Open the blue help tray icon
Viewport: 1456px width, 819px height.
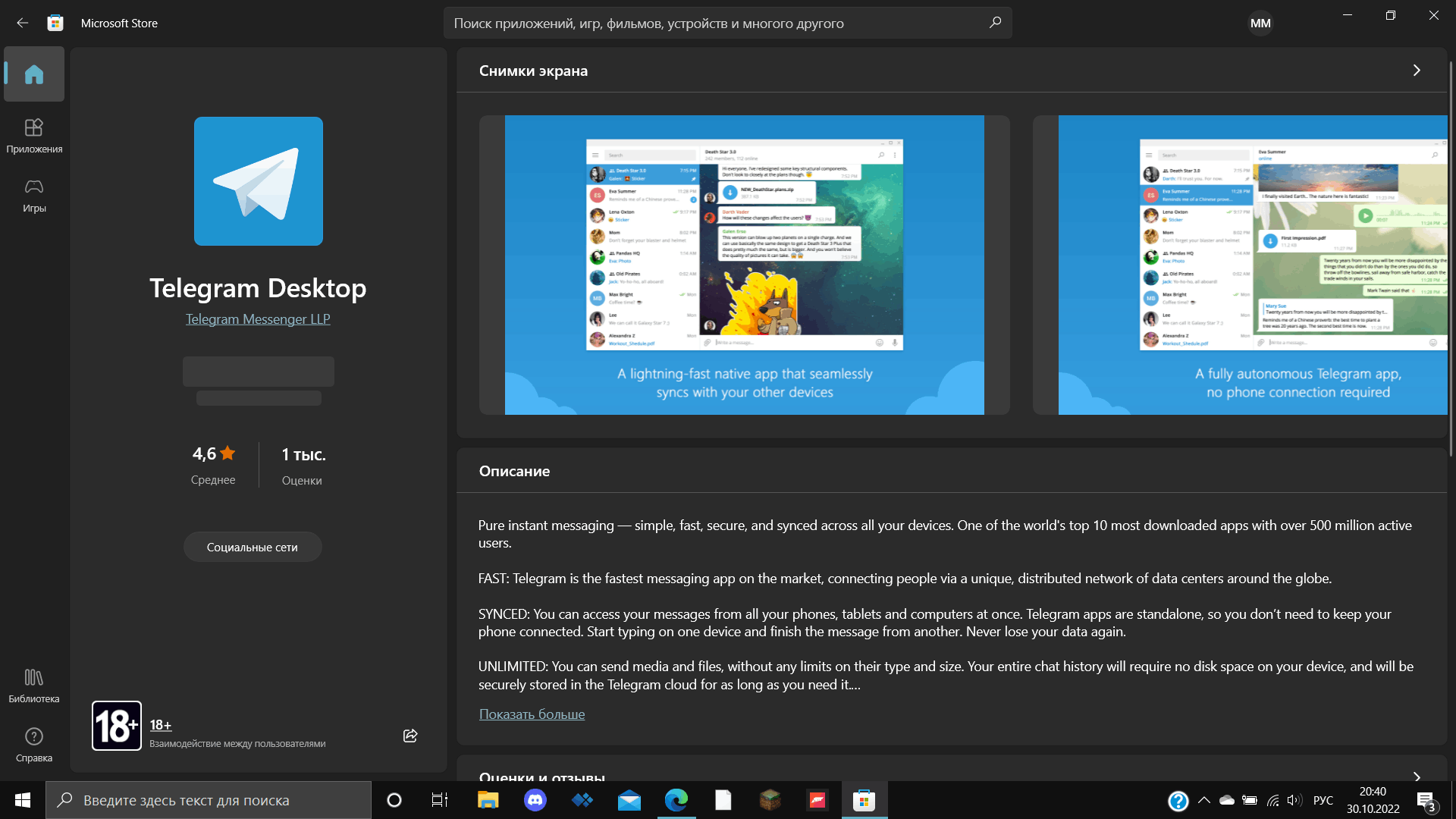1178,801
